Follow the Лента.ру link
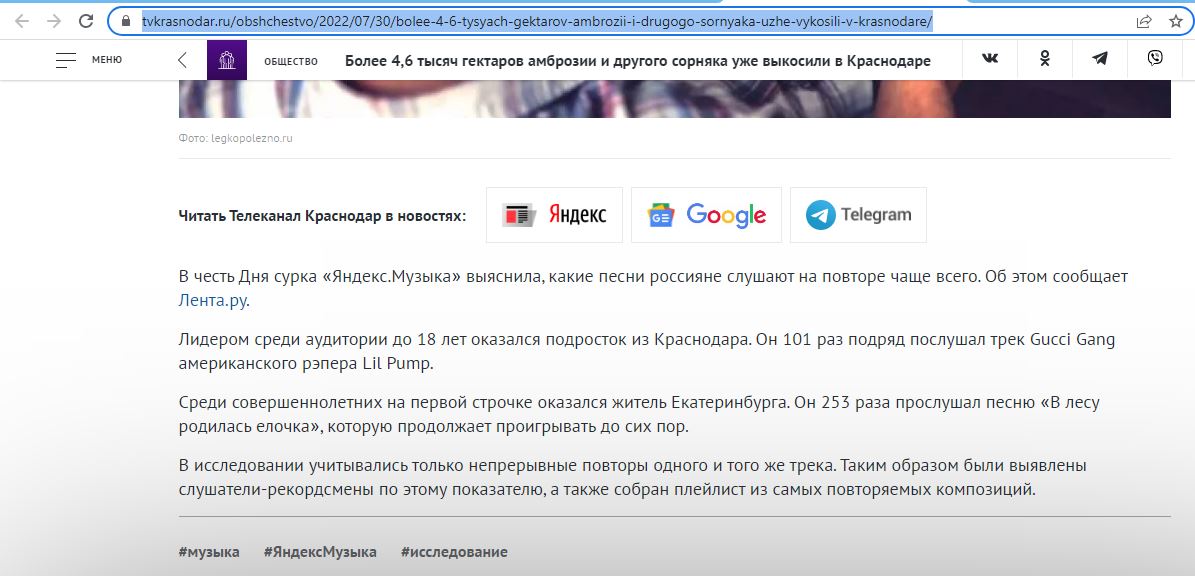1195x576 pixels. [x=213, y=300]
